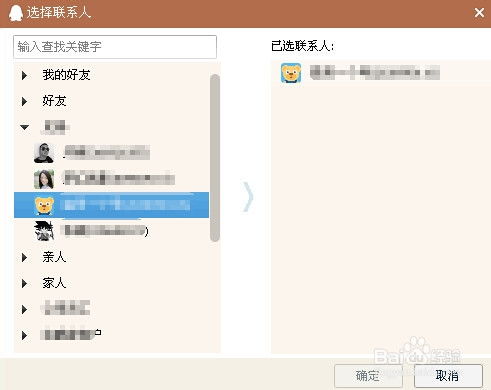491x390 pixels.
Task: Click the bear avatar in highlighted contact row
Action: point(44,205)
